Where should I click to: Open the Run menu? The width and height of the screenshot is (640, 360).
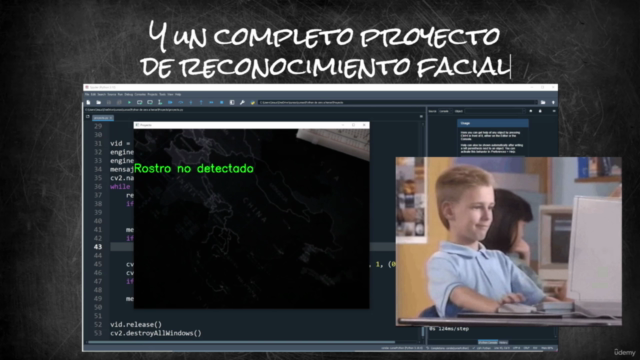click(120, 94)
